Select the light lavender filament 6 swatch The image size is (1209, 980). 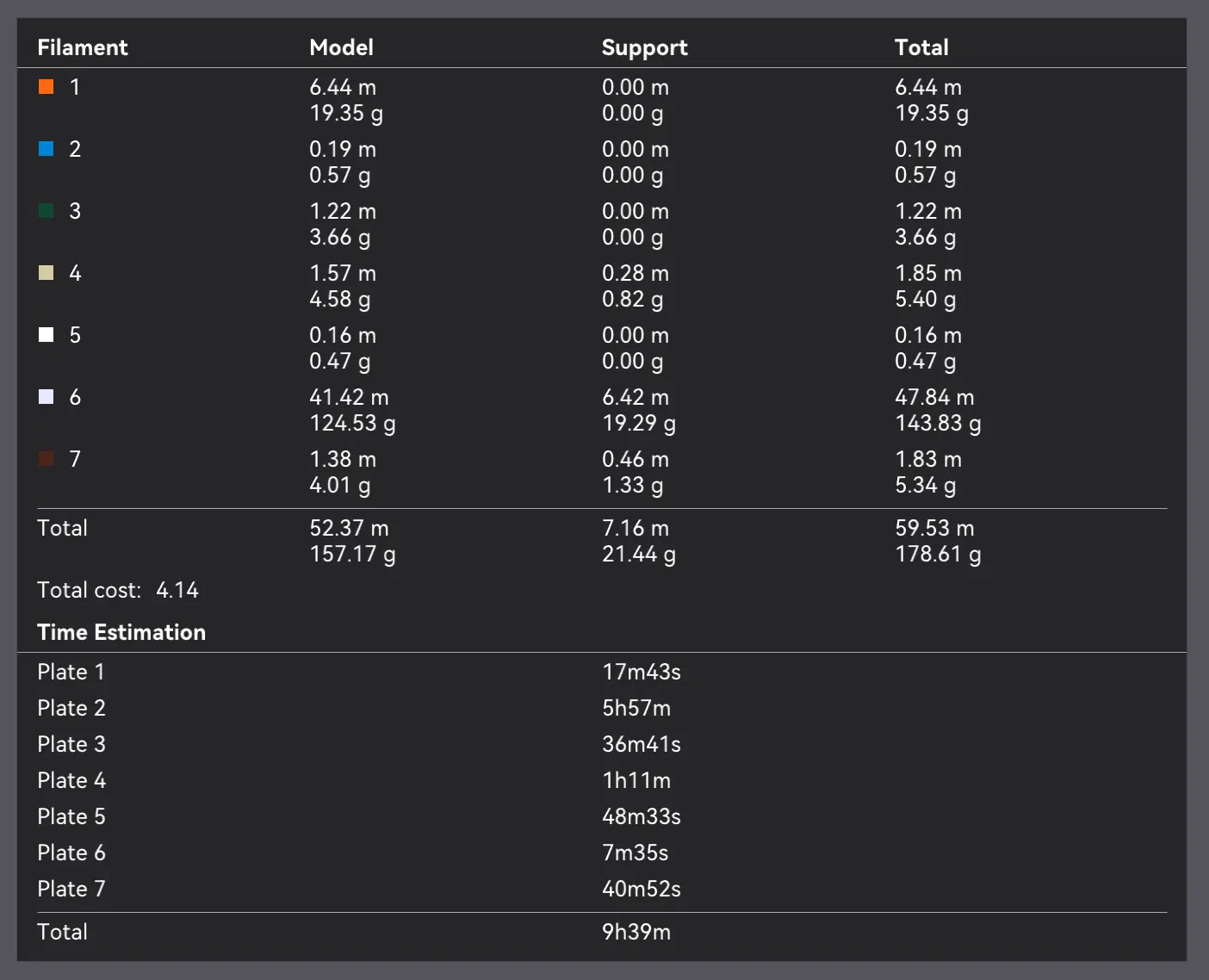46,397
